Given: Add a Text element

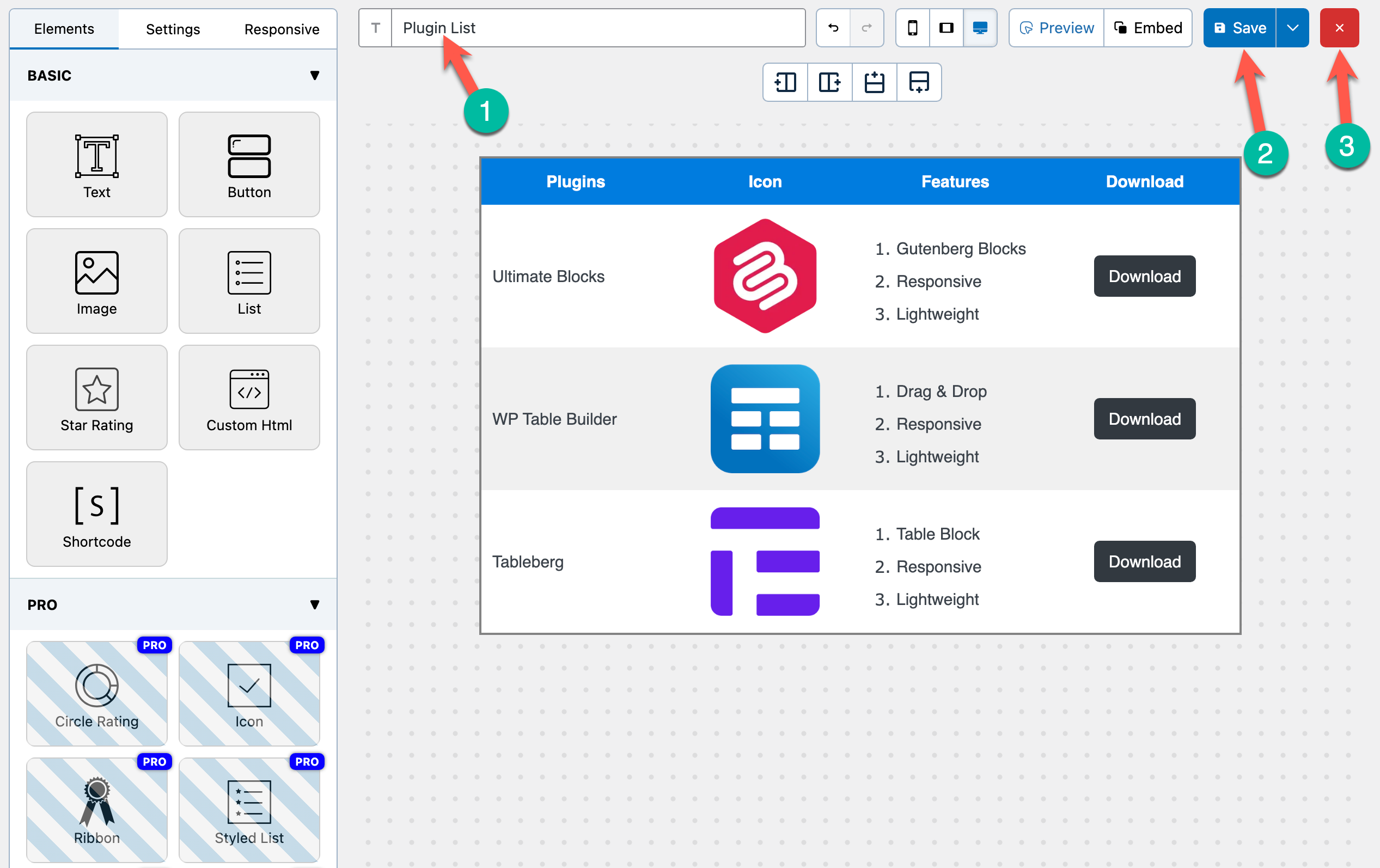Looking at the screenshot, I should click(96, 164).
